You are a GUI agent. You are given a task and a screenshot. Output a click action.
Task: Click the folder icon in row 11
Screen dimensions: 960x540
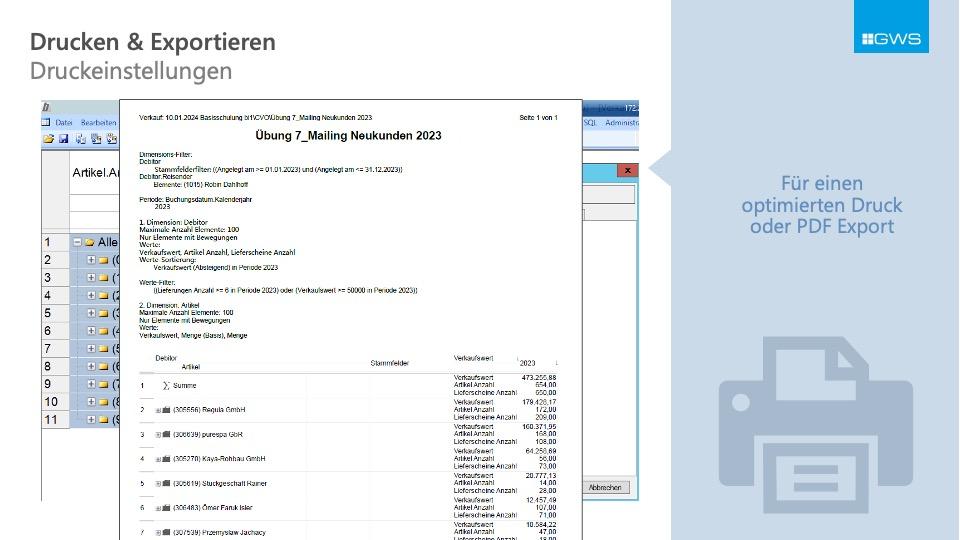tap(103, 420)
